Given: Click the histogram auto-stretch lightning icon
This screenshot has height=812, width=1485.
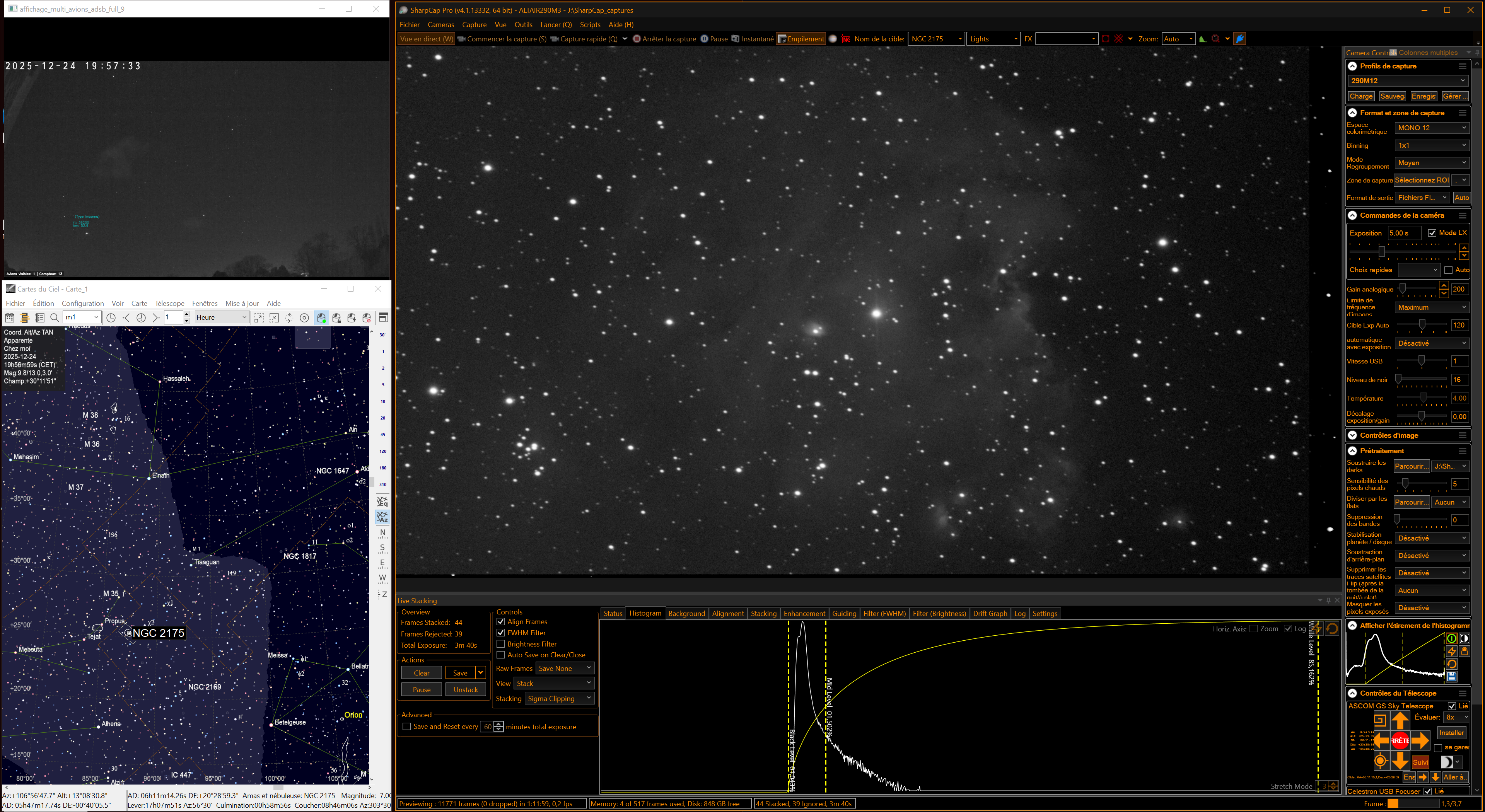Looking at the screenshot, I should tap(1451, 651).
